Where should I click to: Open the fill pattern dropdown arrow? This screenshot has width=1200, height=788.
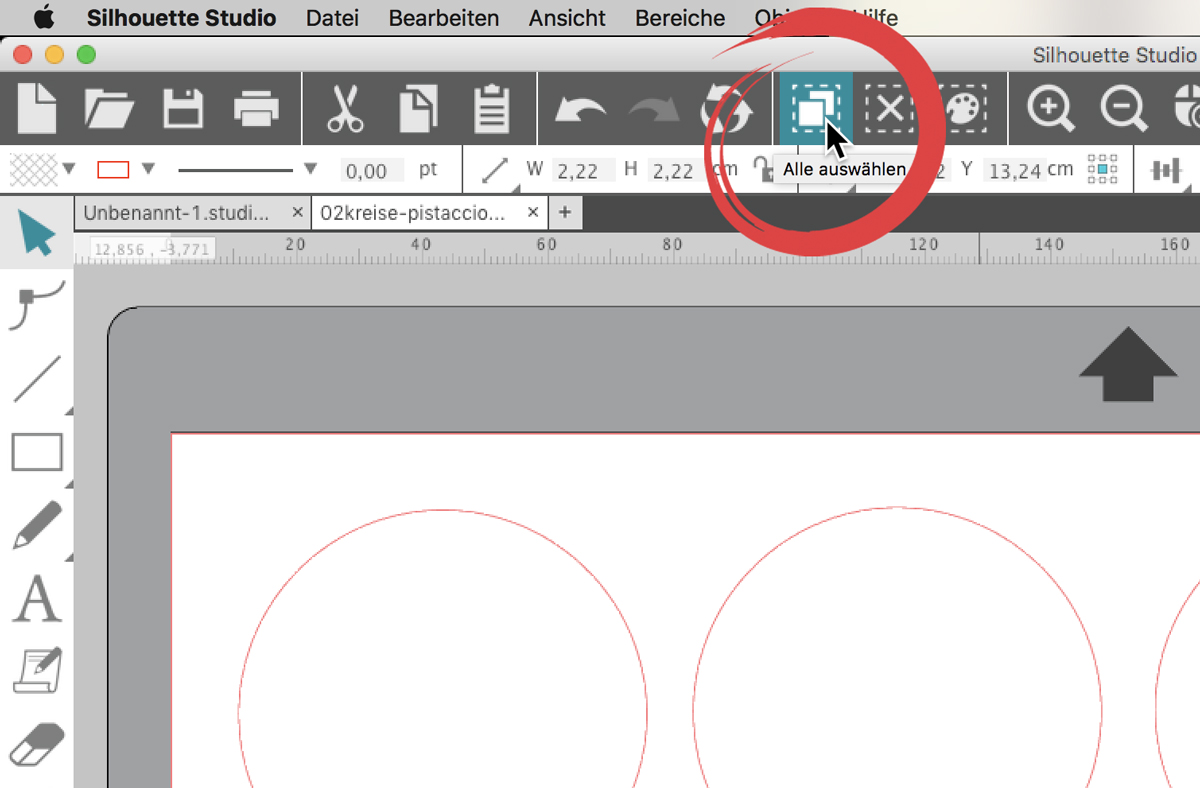click(69, 169)
